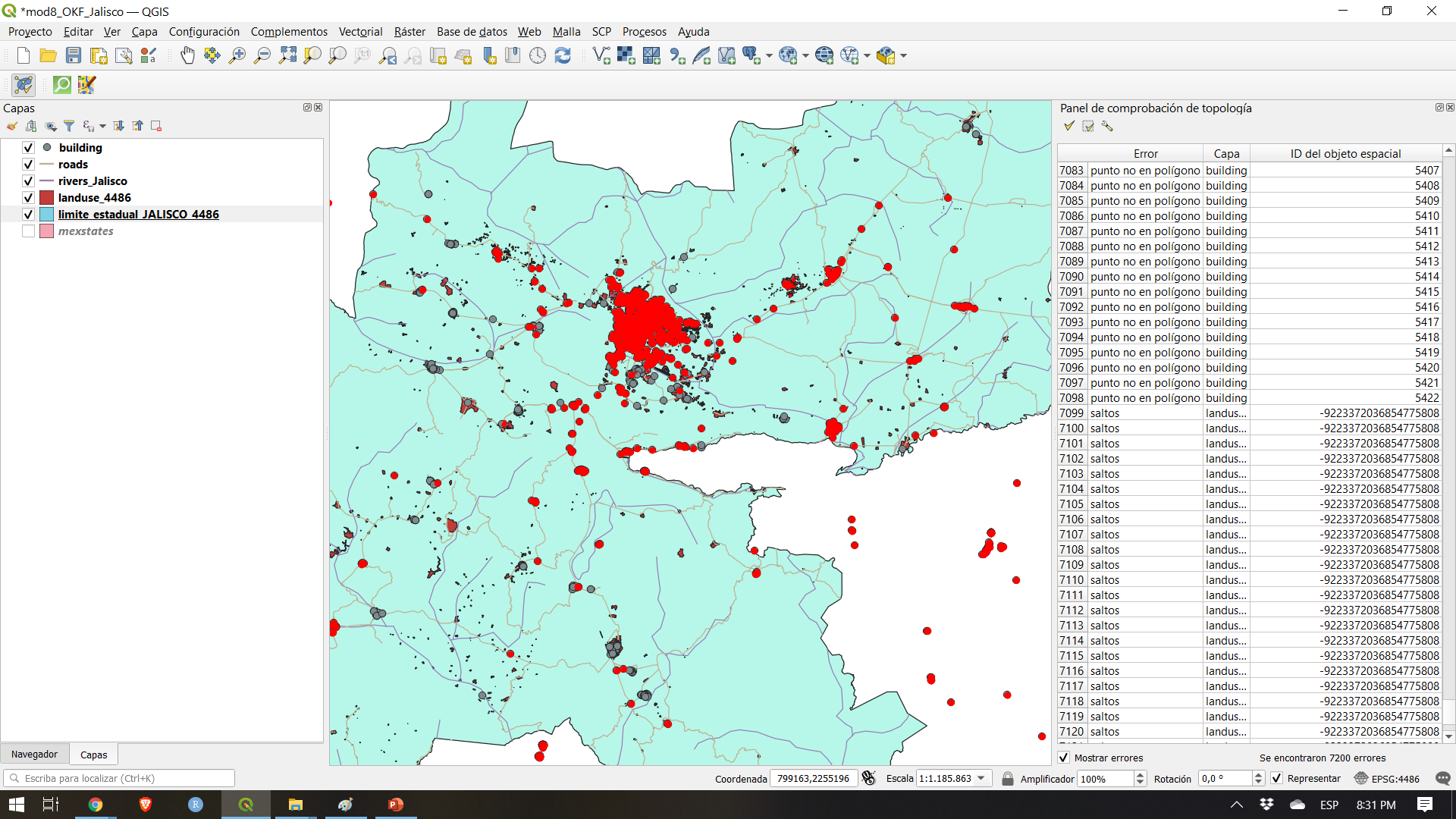The height and width of the screenshot is (819, 1456).
Task: Add virtual layer from toolbar
Action: pyautogui.click(x=726, y=55)
